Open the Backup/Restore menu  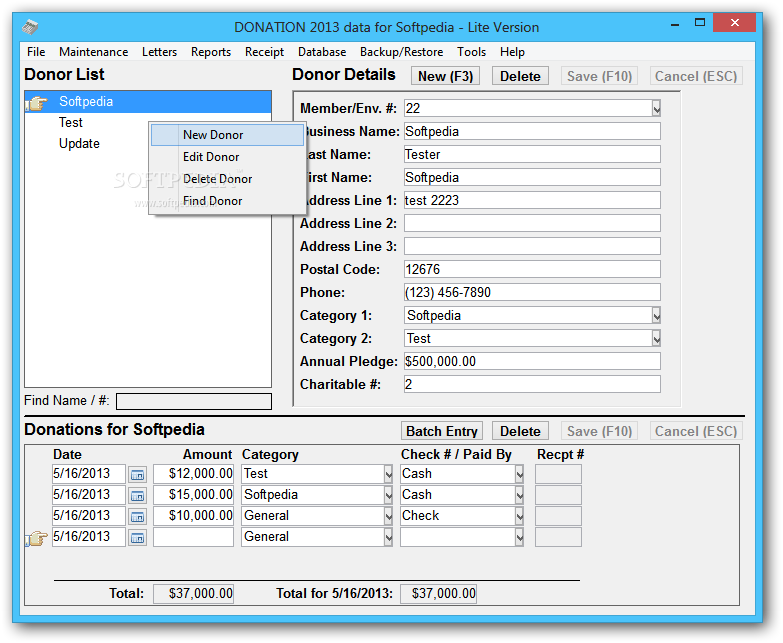point(401,52)
